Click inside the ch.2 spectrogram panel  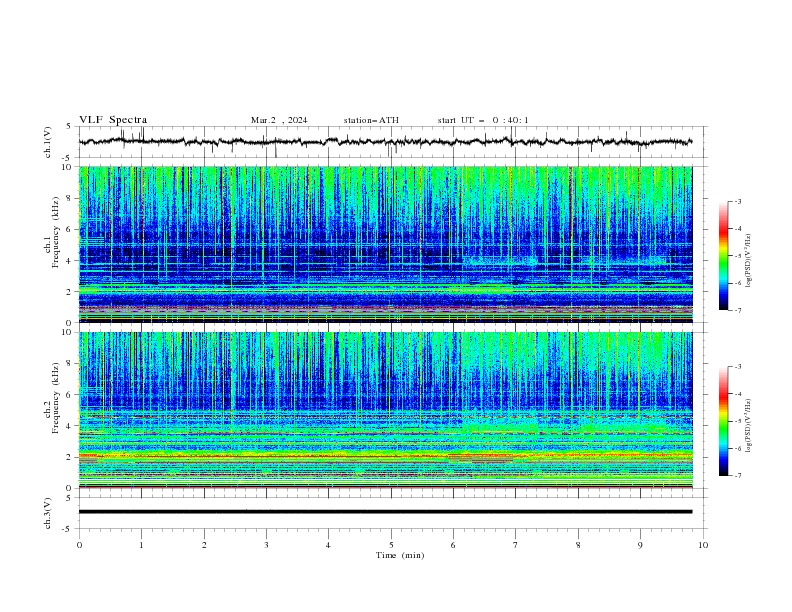[385, 410]
